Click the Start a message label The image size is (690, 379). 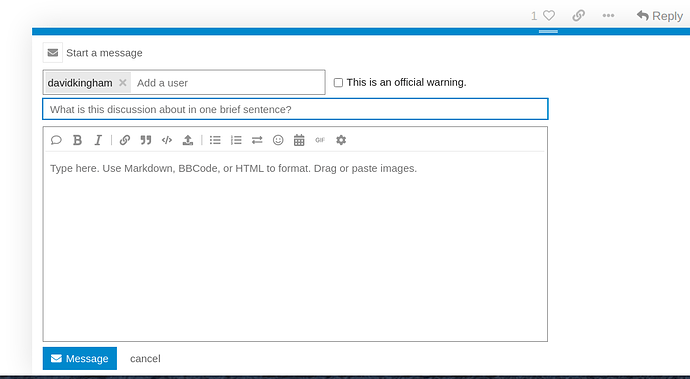pos(104,53)
